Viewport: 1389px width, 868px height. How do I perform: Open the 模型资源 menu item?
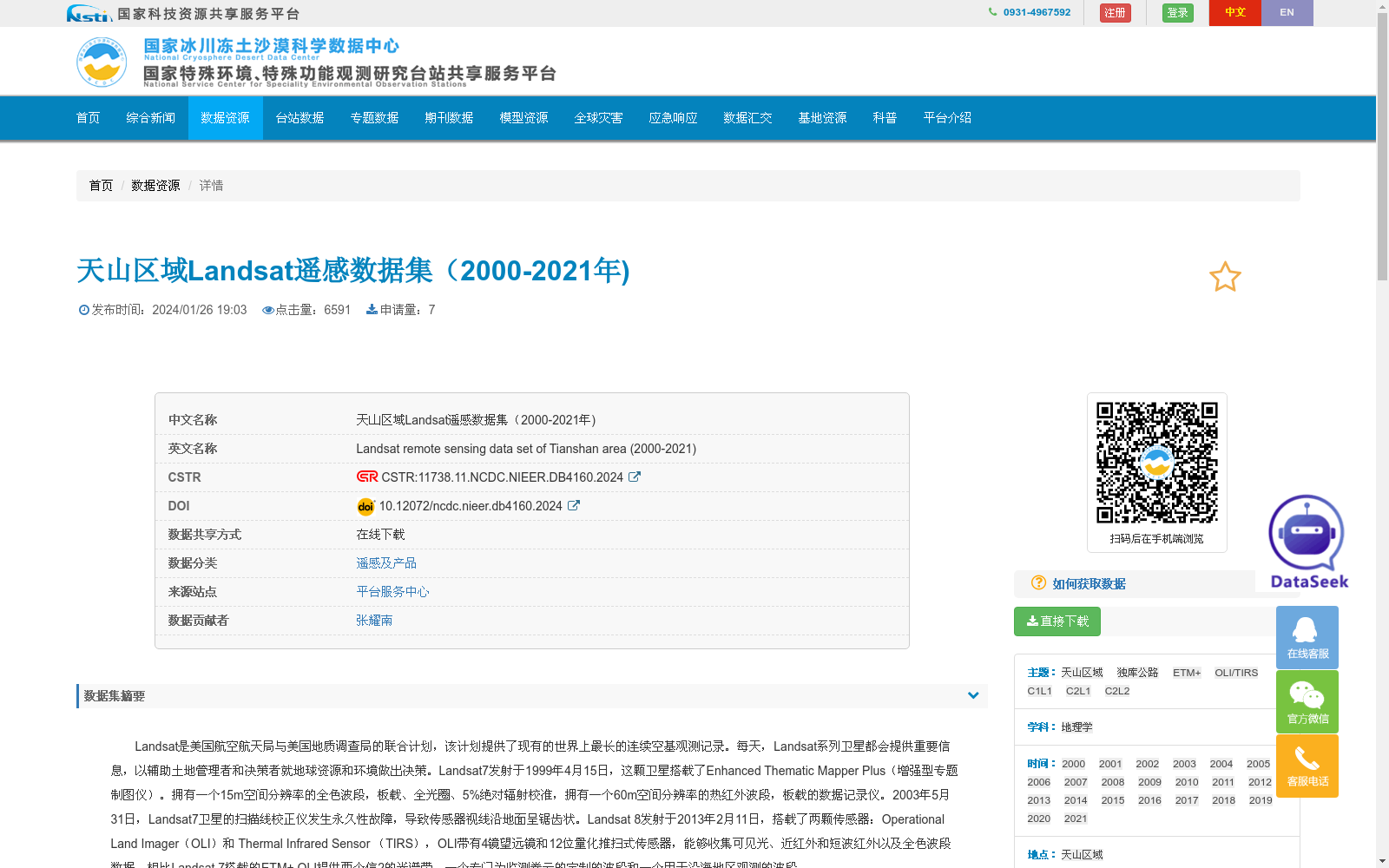click(x=524, y=118)
